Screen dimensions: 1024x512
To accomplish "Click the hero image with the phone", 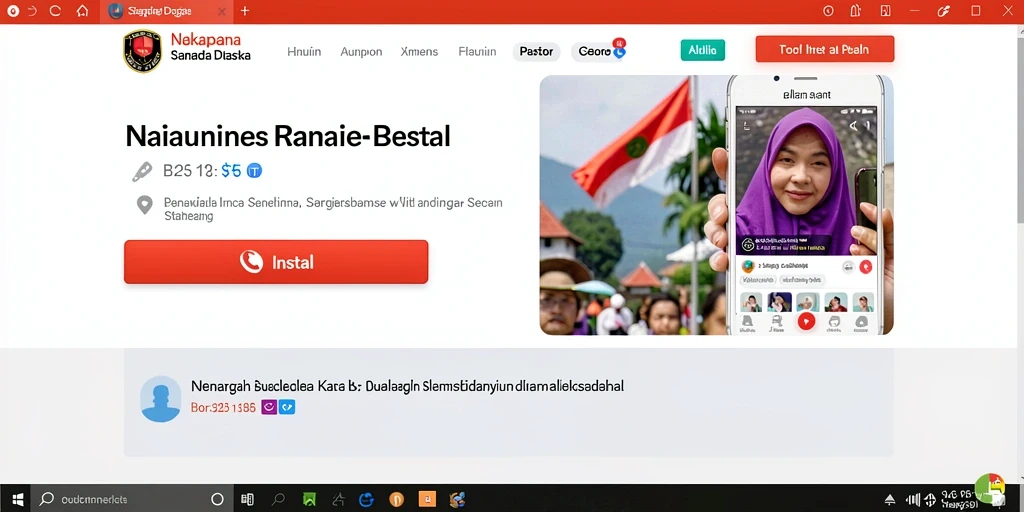I will [x=716, y=205].
